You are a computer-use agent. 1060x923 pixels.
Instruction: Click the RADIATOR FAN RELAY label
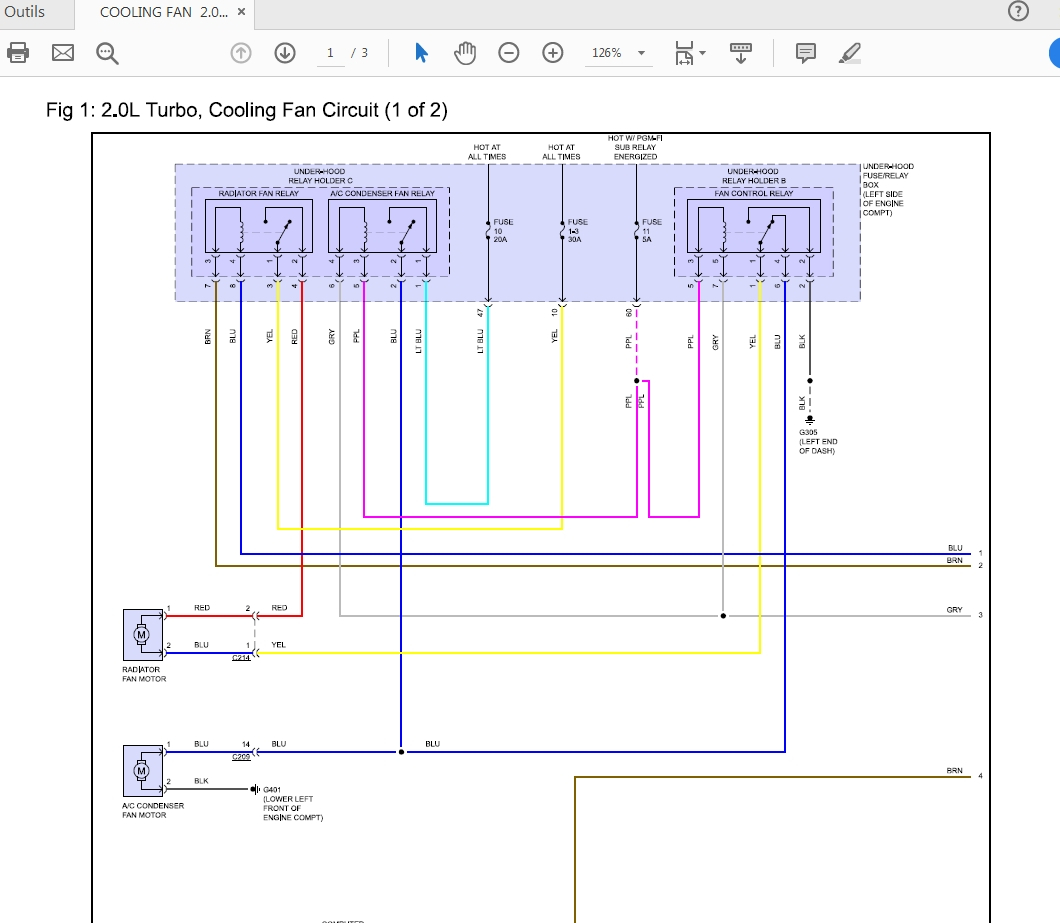point(258,193)
